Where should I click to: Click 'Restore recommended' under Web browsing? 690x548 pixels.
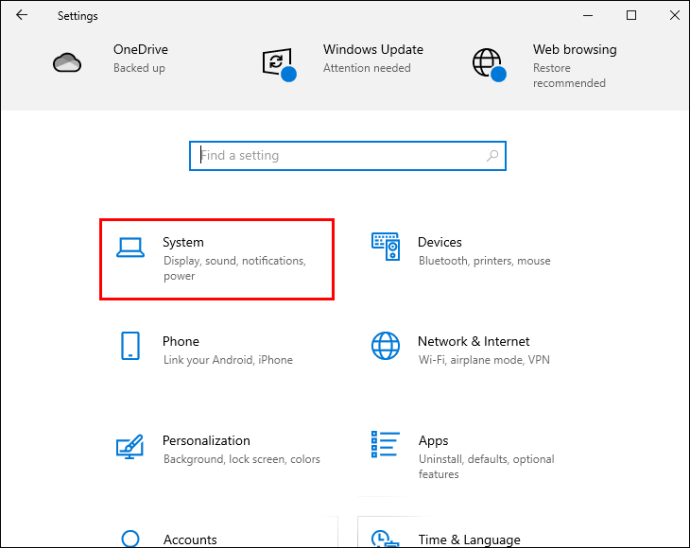[x=569, y=76]
